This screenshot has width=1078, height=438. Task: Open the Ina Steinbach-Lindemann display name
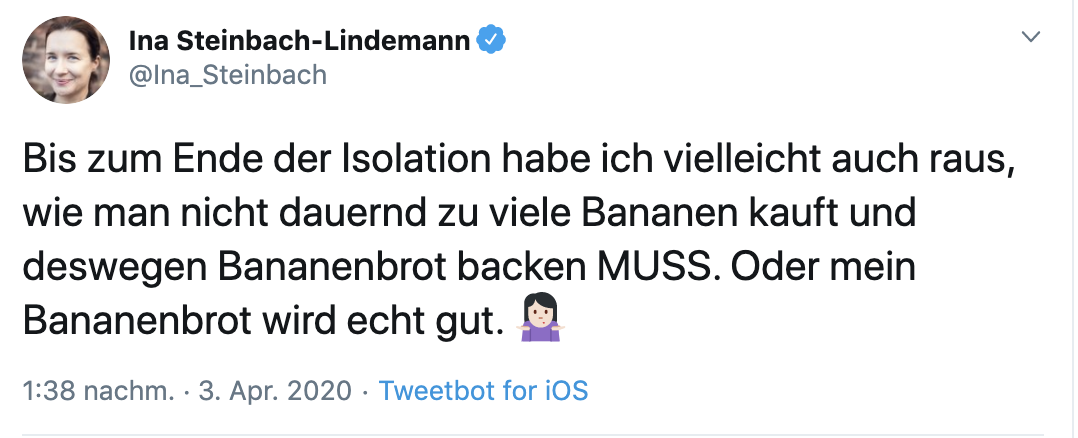[299, 40]
